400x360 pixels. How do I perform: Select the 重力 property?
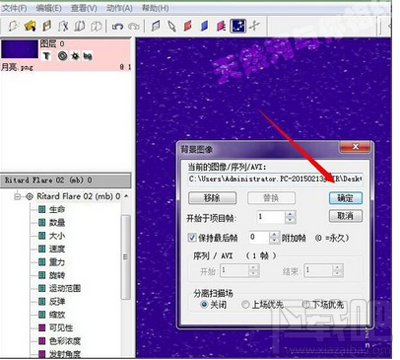(57, 262)
